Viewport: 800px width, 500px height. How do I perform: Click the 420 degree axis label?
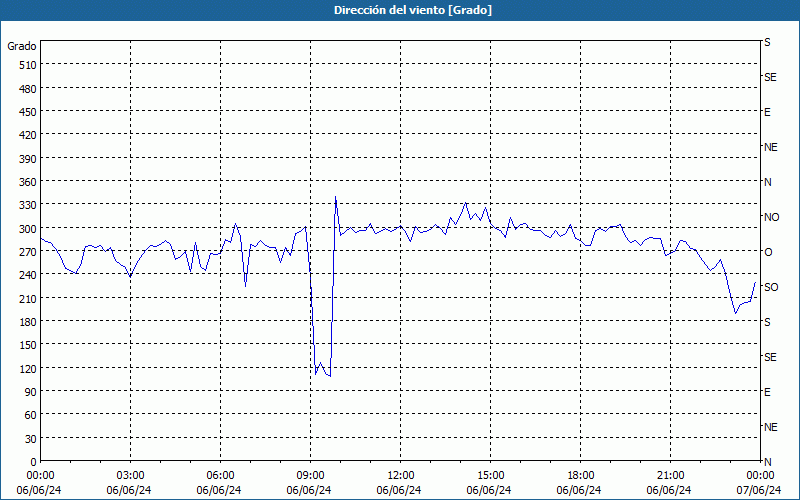(x=28, y=135)
